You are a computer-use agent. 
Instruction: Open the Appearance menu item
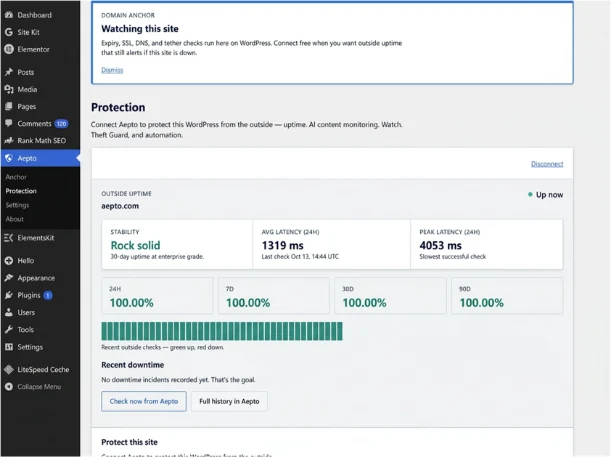click(x=40, y=278)
